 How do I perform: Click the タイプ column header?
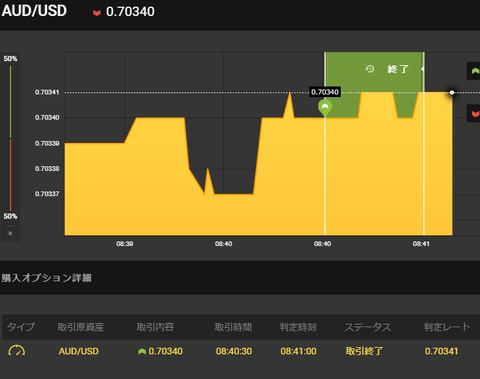21,327
